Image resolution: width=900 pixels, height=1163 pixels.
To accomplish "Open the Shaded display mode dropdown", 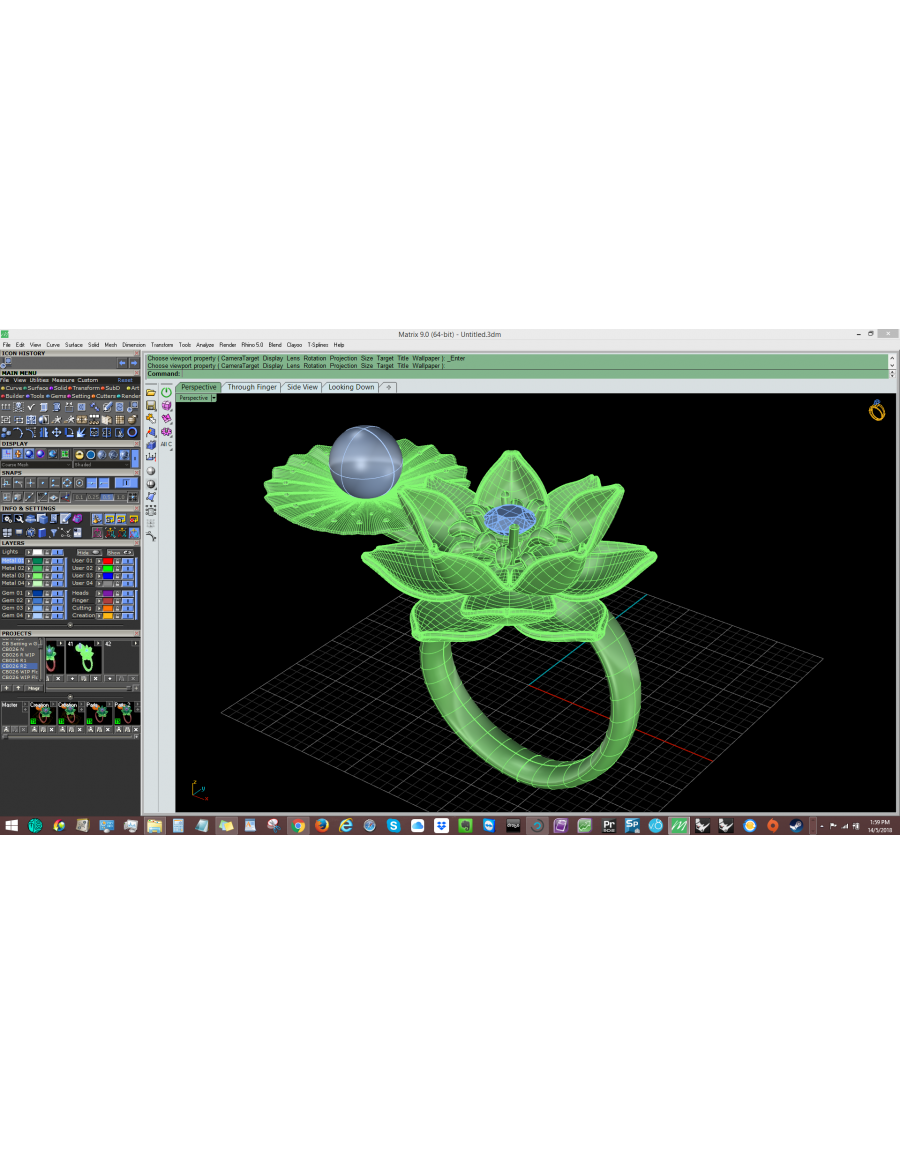I will pos(102,465).
